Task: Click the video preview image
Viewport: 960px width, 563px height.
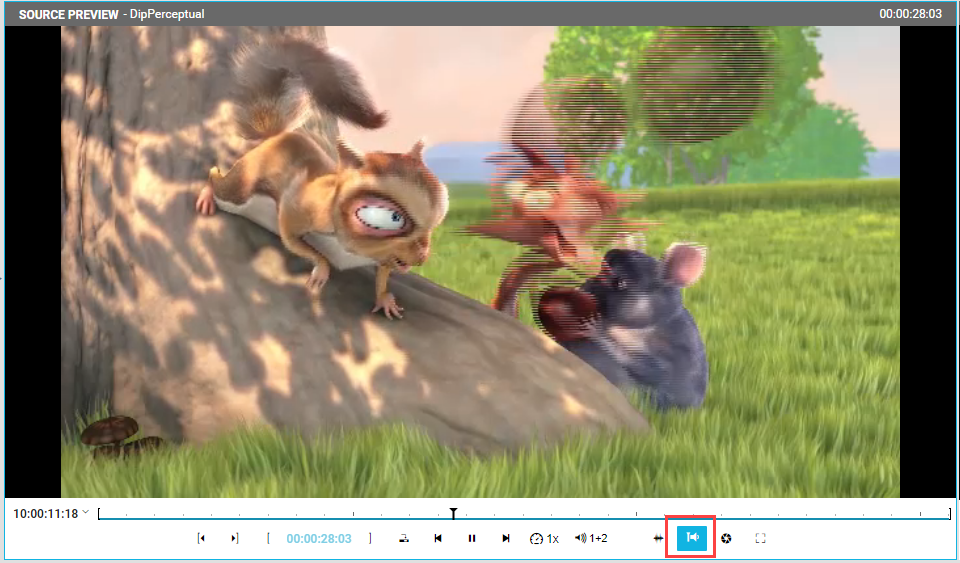Action: (x=480, y=260)
